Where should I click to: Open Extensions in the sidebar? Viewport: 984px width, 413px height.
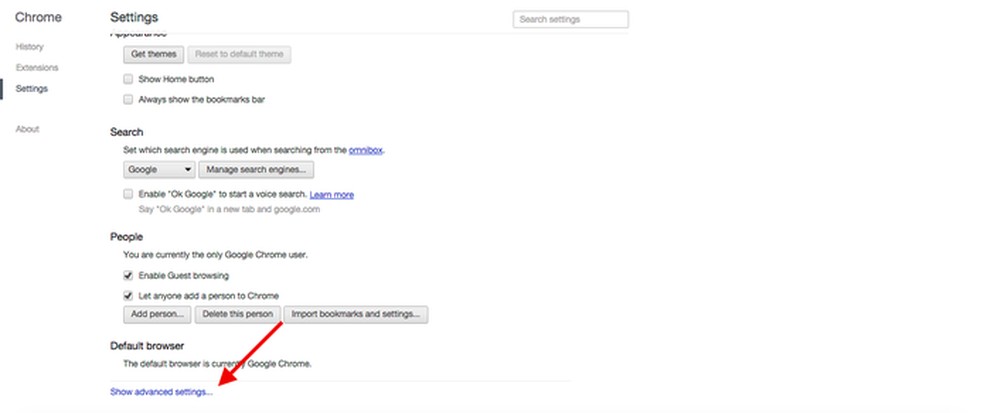pyautogui.click(x=37, y=68)
